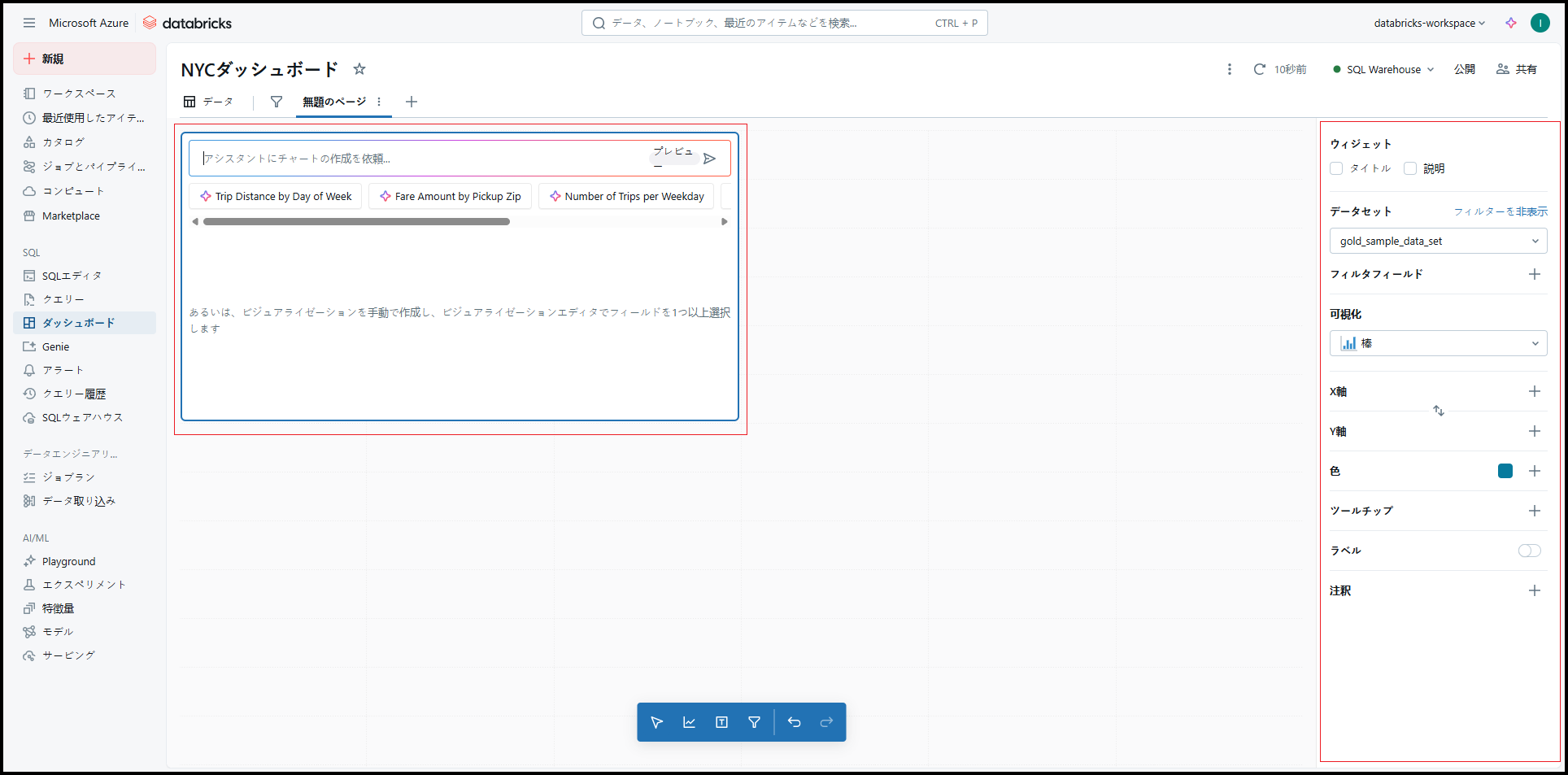Open the Databricks Assistant sparkle icon
Screen dimensions: 1568x775
[x=1511, y=23]
